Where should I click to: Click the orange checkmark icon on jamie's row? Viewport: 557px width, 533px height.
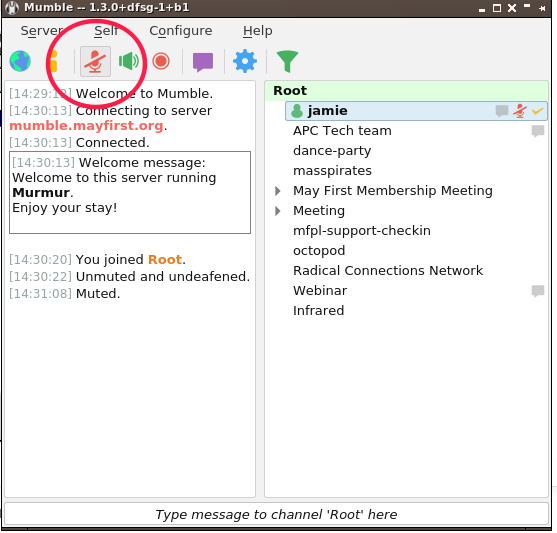(x=537, y=111)
